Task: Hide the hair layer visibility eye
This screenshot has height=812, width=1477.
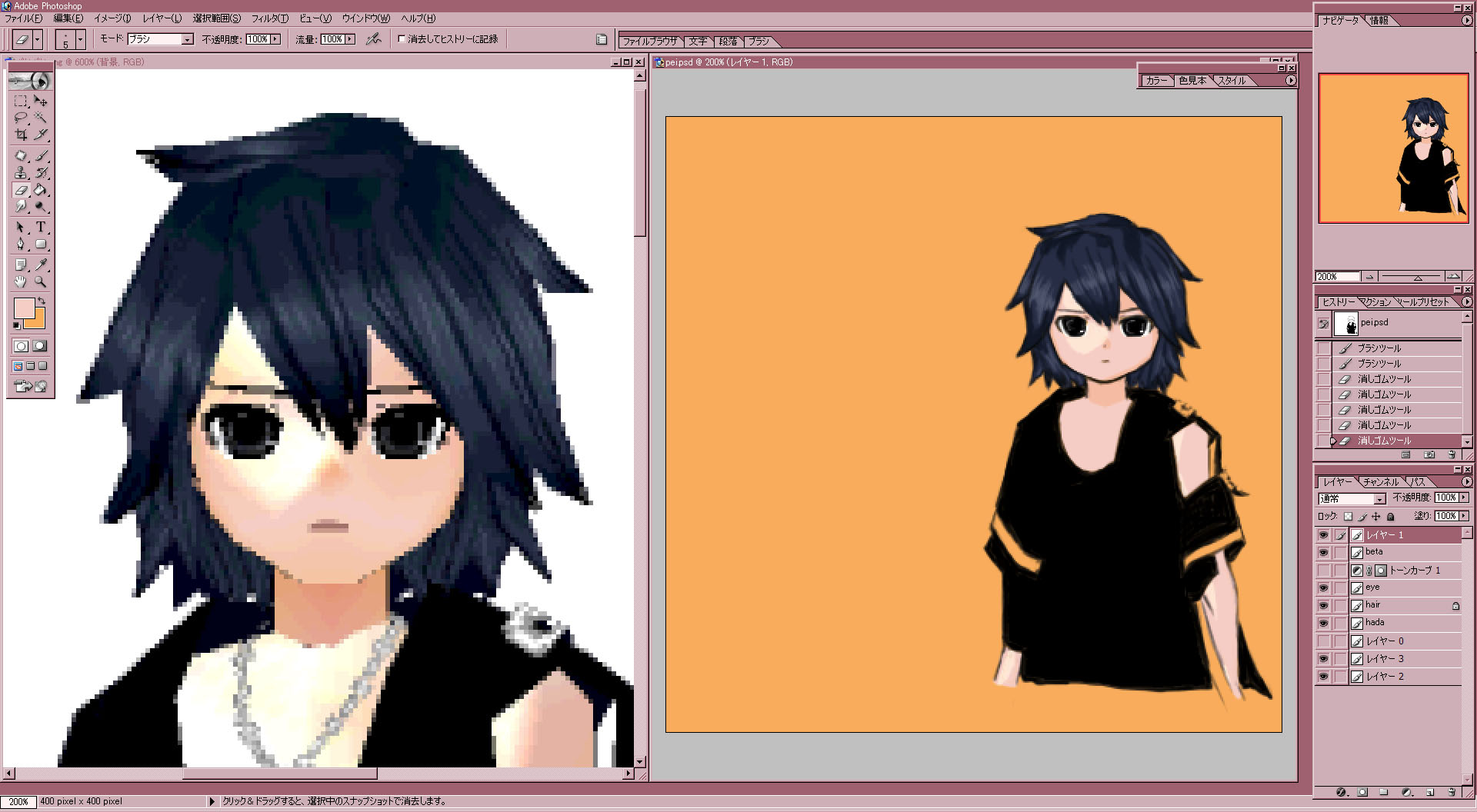Action: (1323, 606)
